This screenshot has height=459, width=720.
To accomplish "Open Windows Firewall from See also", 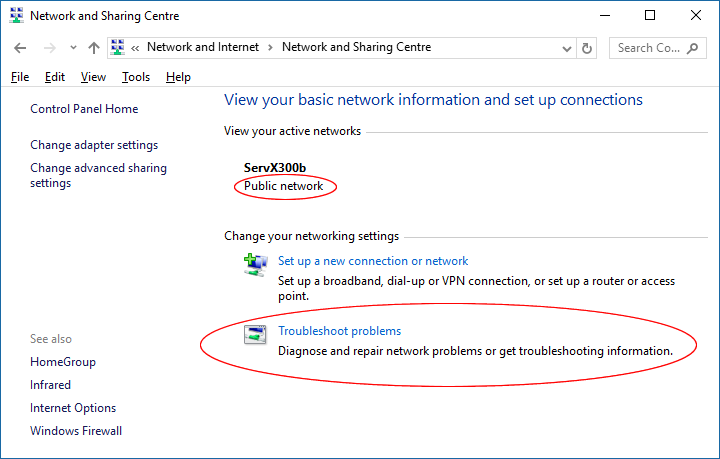I will point(76,431).
